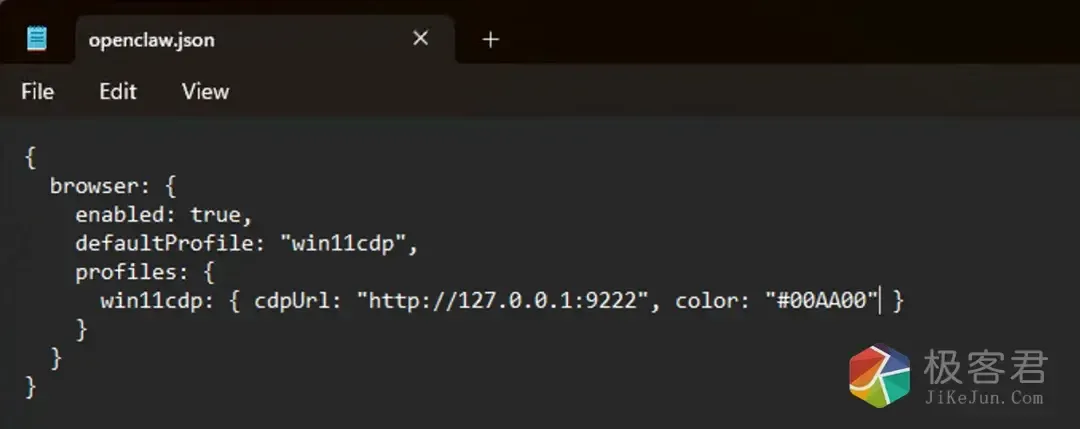This screenshot has width=1080, height=429.
Task: Click the "#00AA00" color value
Action: 821,300
